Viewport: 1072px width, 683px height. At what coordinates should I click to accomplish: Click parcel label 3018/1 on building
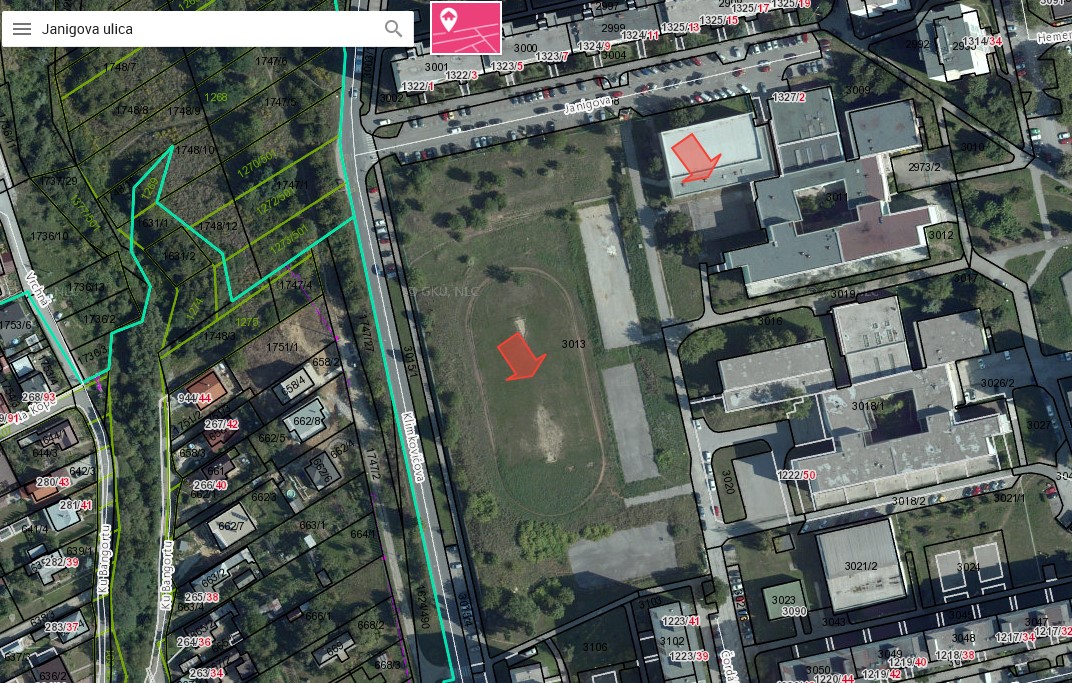[x=868, y=406]
